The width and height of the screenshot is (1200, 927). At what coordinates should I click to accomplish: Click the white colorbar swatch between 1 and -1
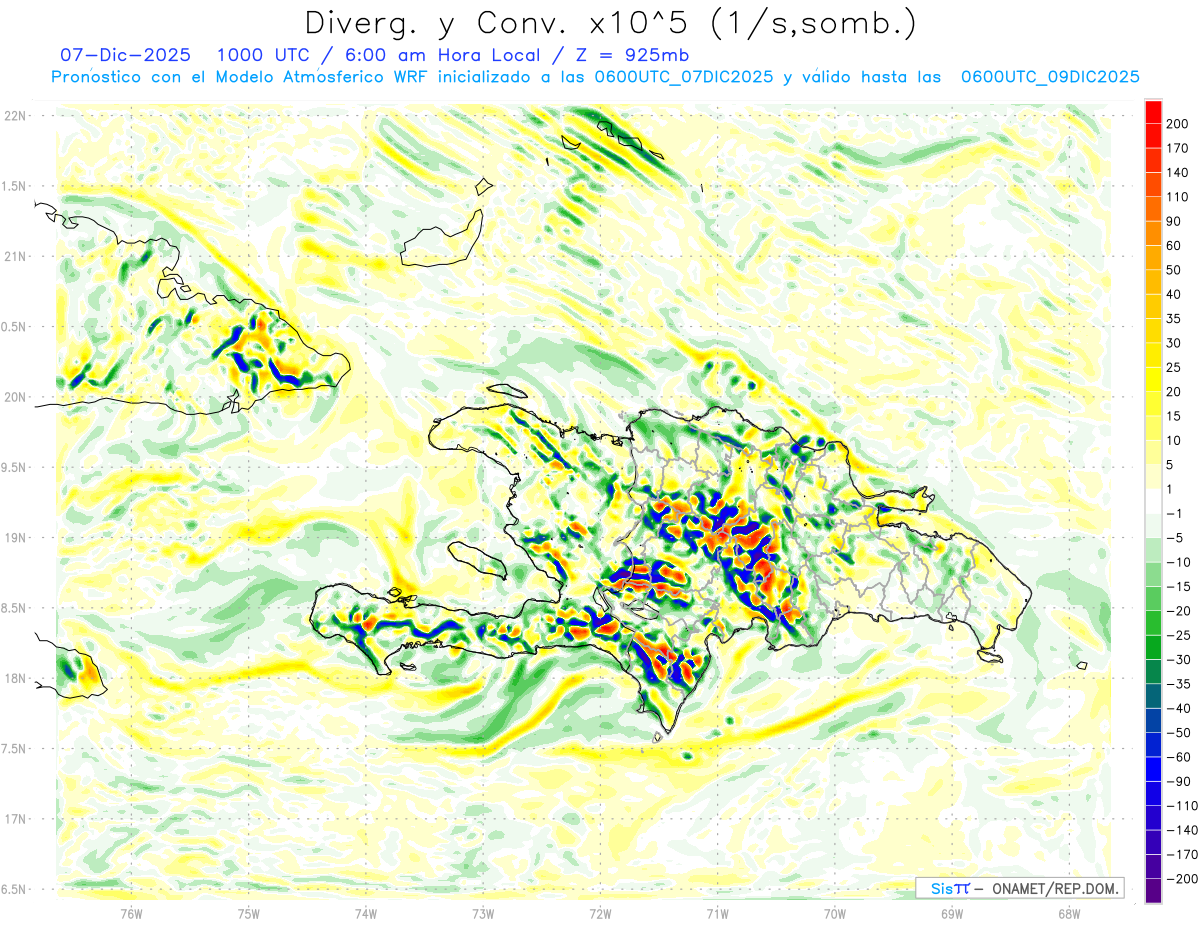(1153, 501)
